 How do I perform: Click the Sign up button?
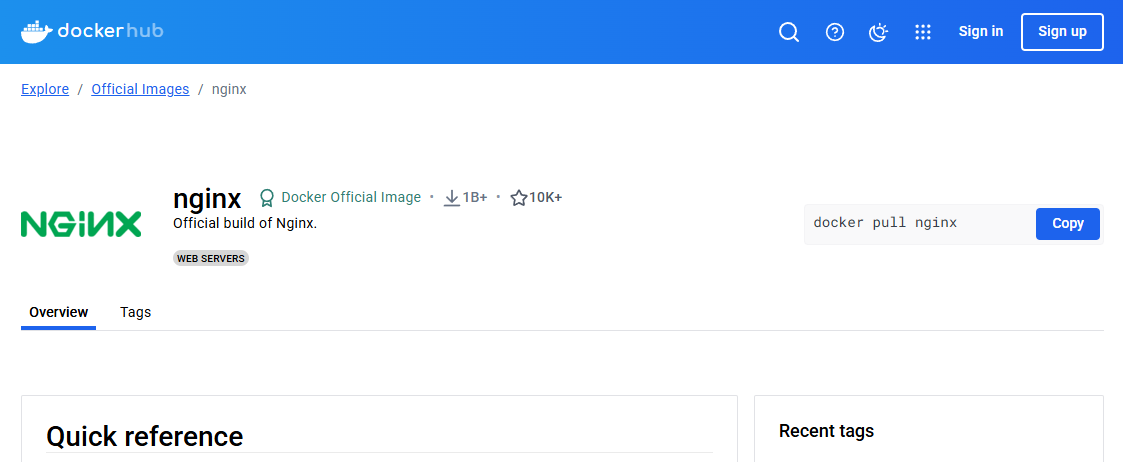1062,32
